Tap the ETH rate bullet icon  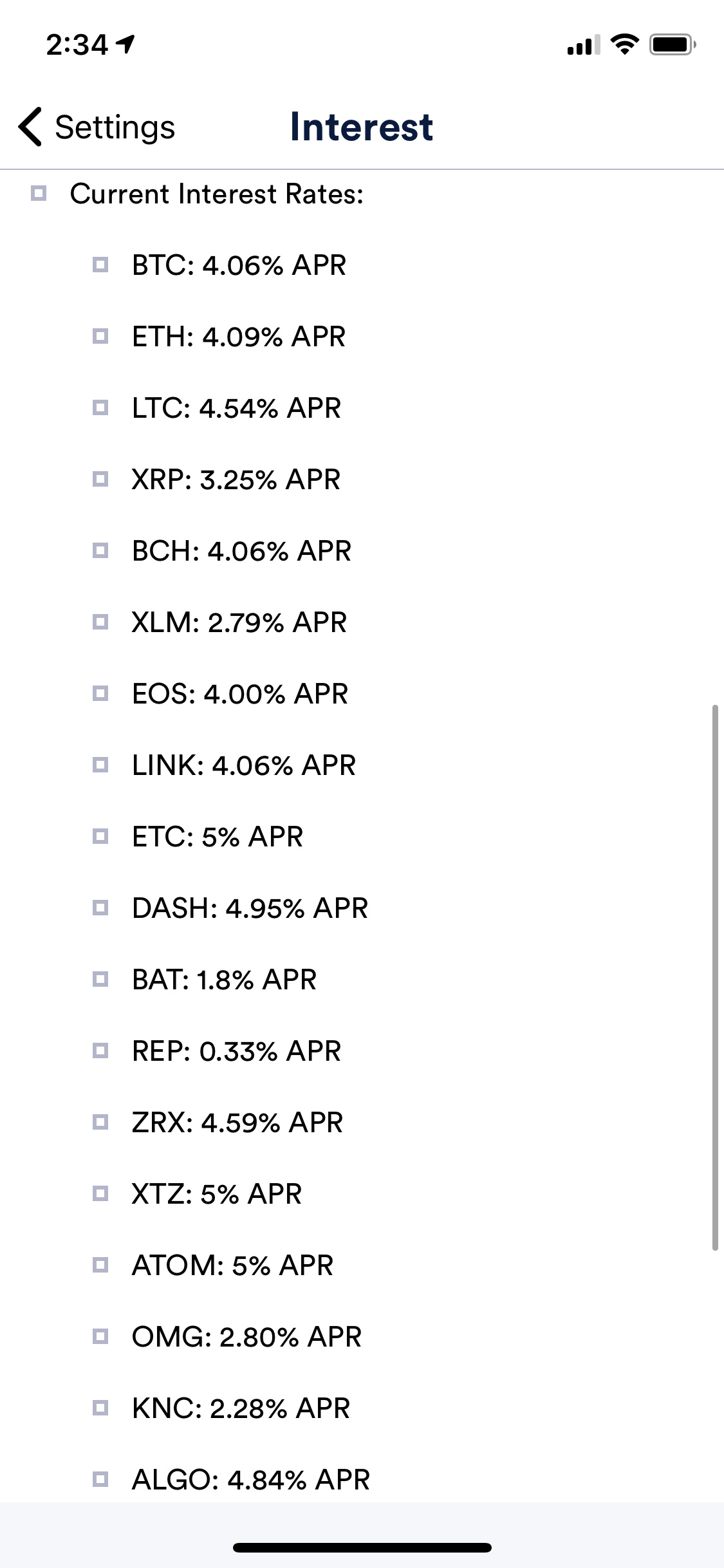pos(100,336)
